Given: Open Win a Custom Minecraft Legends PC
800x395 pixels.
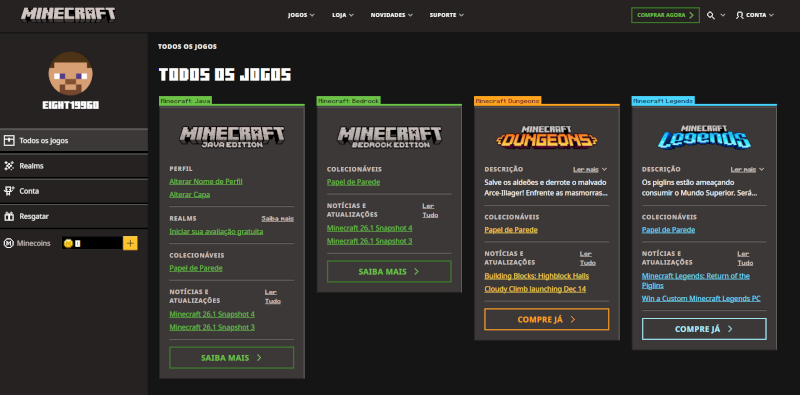Looking at the screenshot, I should point(701,299).
